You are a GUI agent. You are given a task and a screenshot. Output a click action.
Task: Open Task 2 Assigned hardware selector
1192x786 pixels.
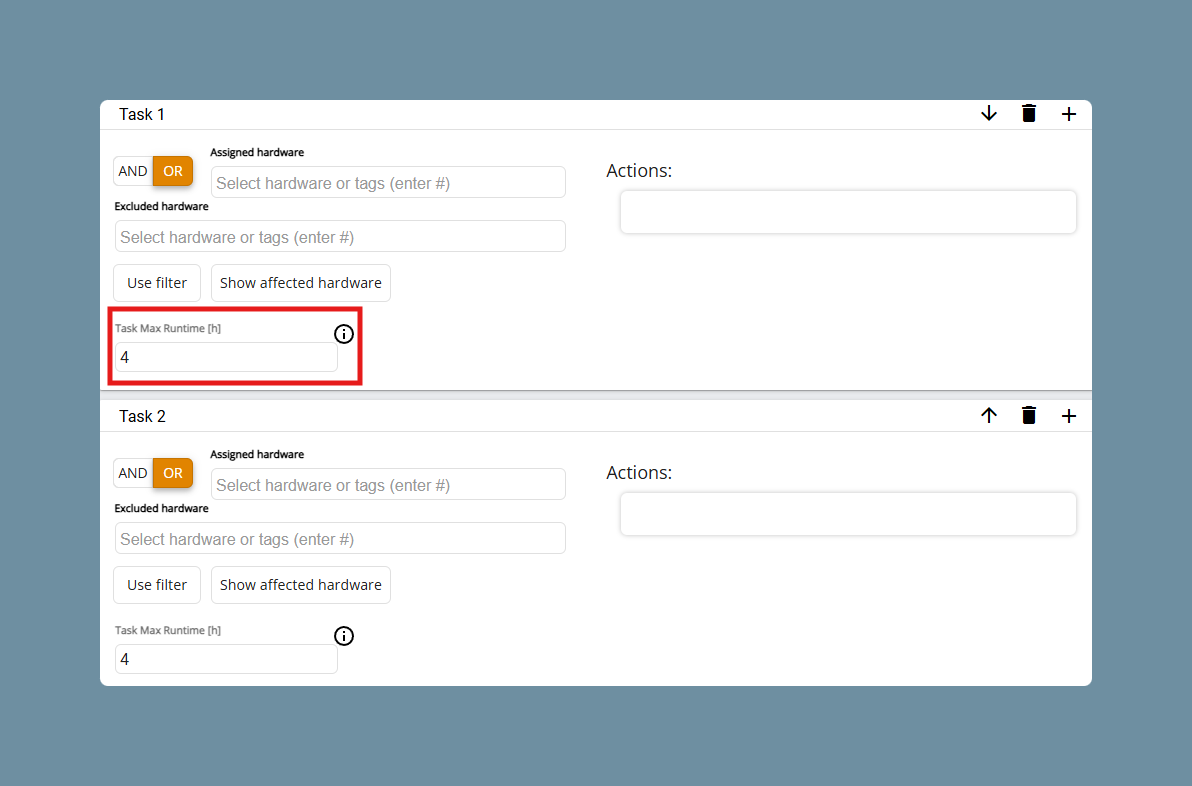pyautogui.click(x=388, y=484)
